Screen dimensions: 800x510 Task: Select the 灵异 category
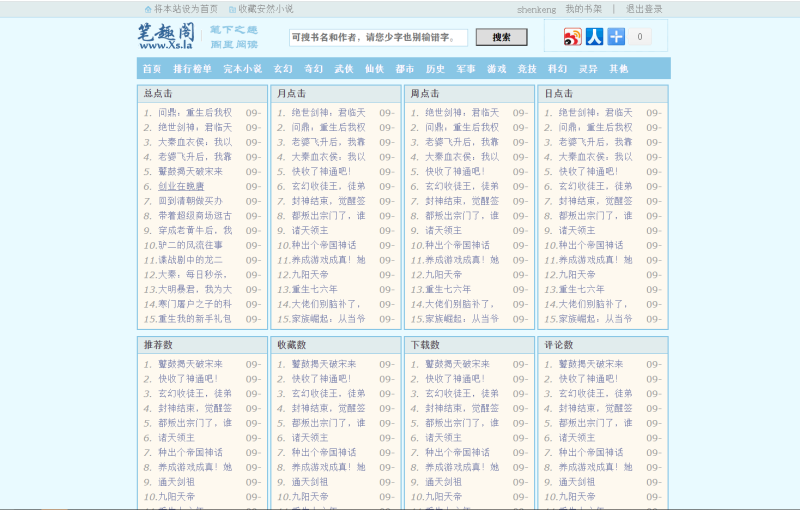click(x=588, y=69)
